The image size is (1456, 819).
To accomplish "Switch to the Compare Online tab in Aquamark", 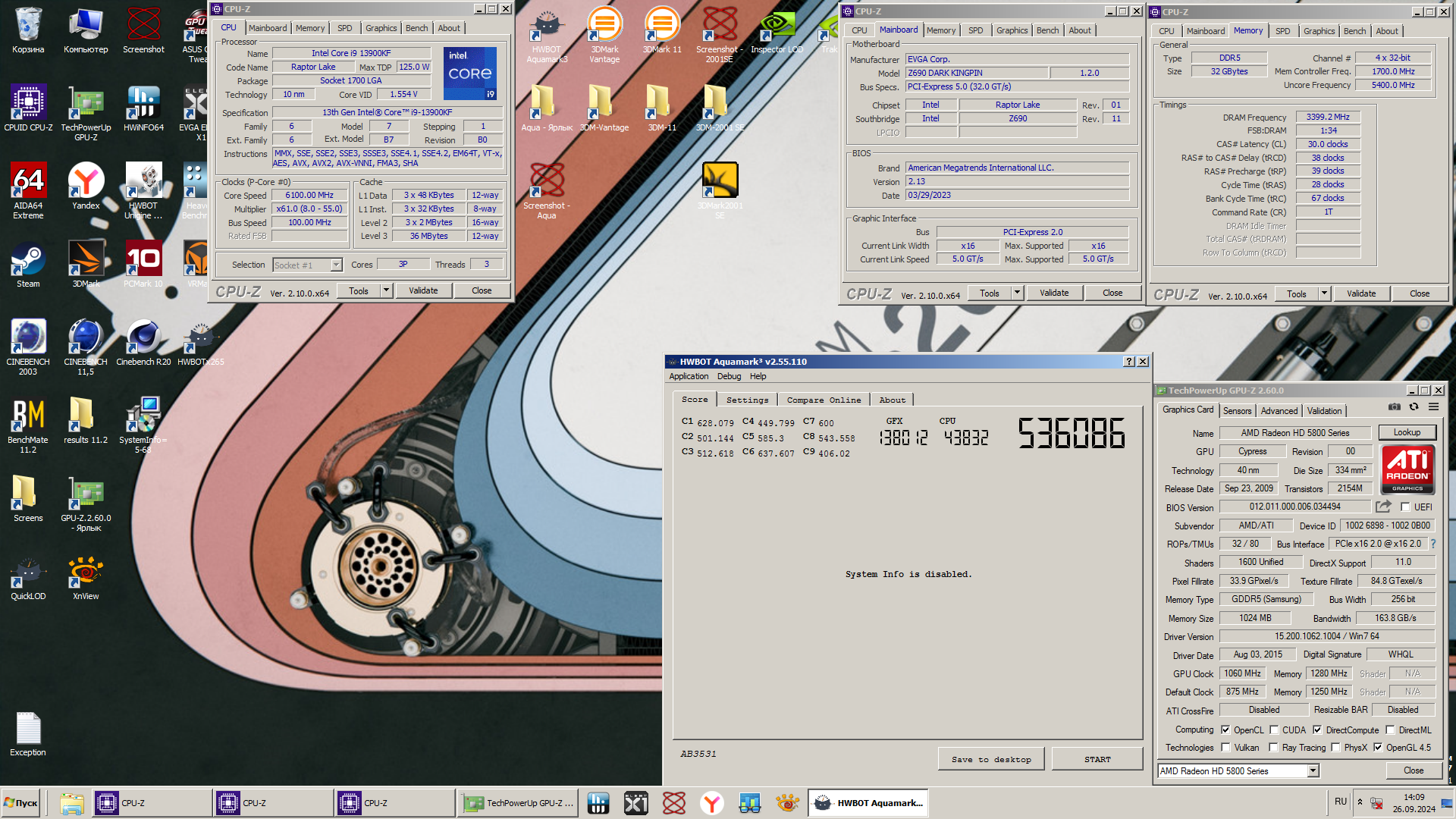I will (x=824, y=400).
